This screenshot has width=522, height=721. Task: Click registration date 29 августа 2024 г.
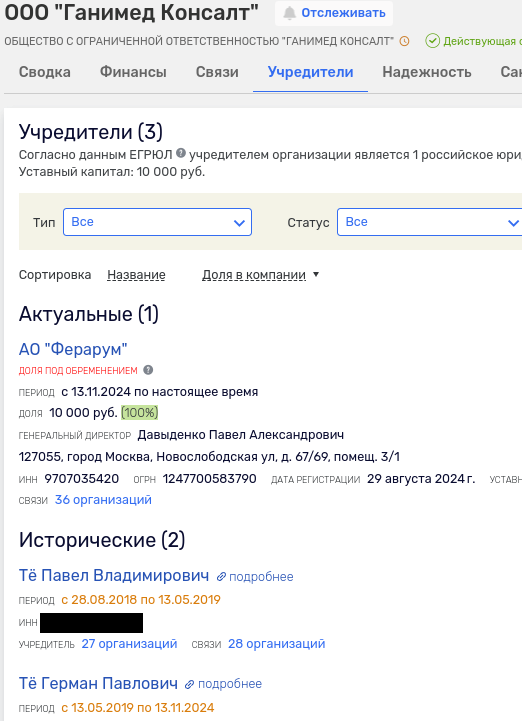tap(421, 479)
